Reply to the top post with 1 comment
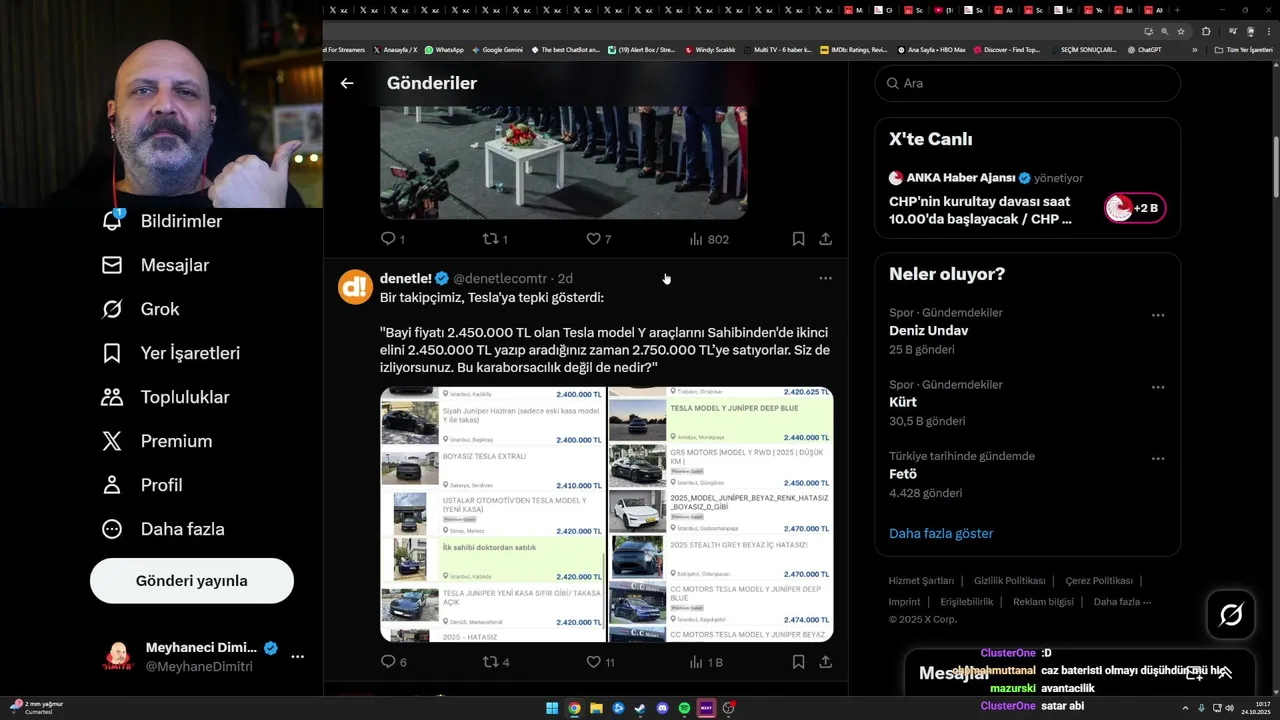This screenshot has height=720, width=1280. pyautogui.click(x=393, y=239)
